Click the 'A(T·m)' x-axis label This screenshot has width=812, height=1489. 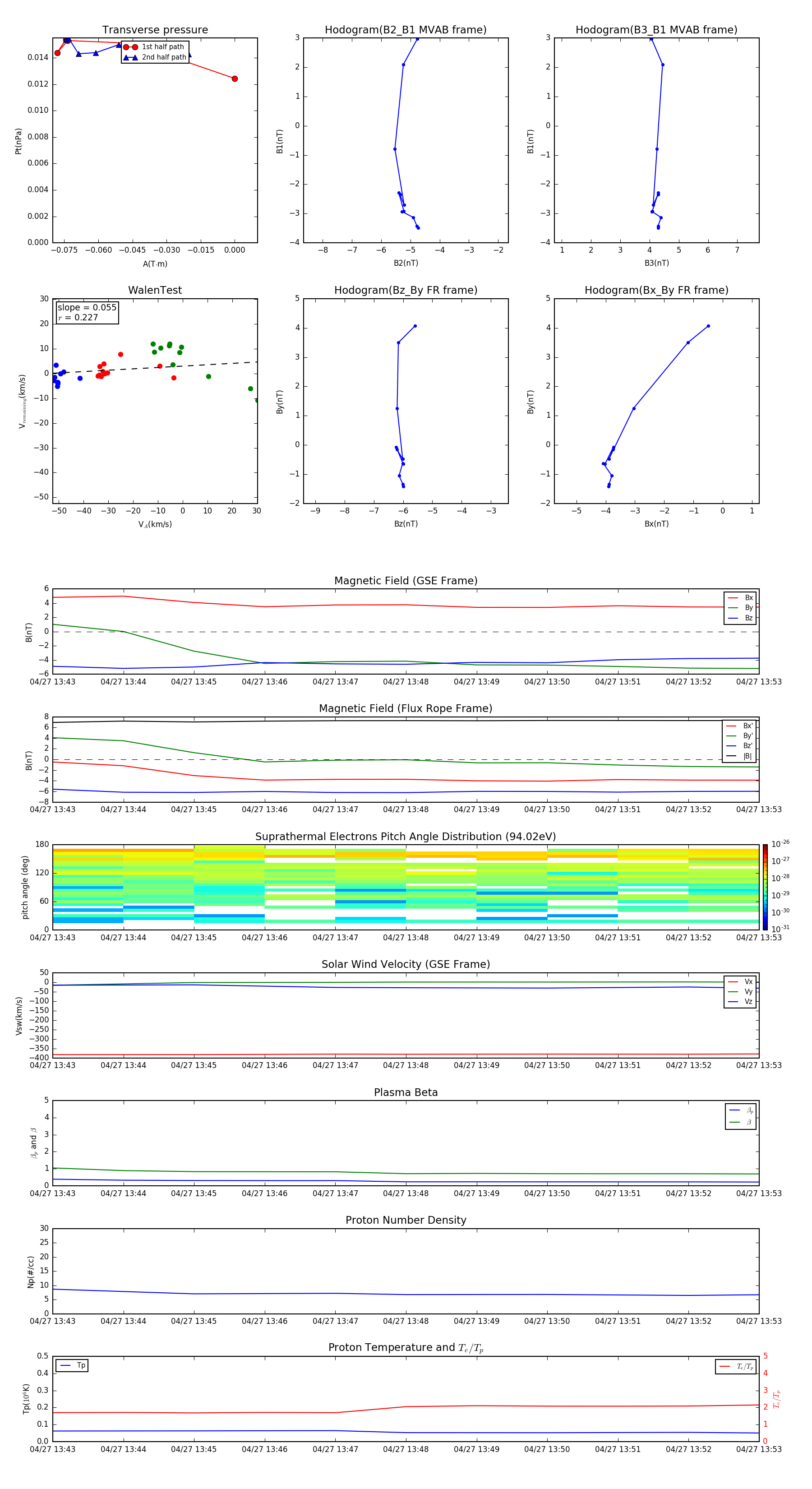155,264
